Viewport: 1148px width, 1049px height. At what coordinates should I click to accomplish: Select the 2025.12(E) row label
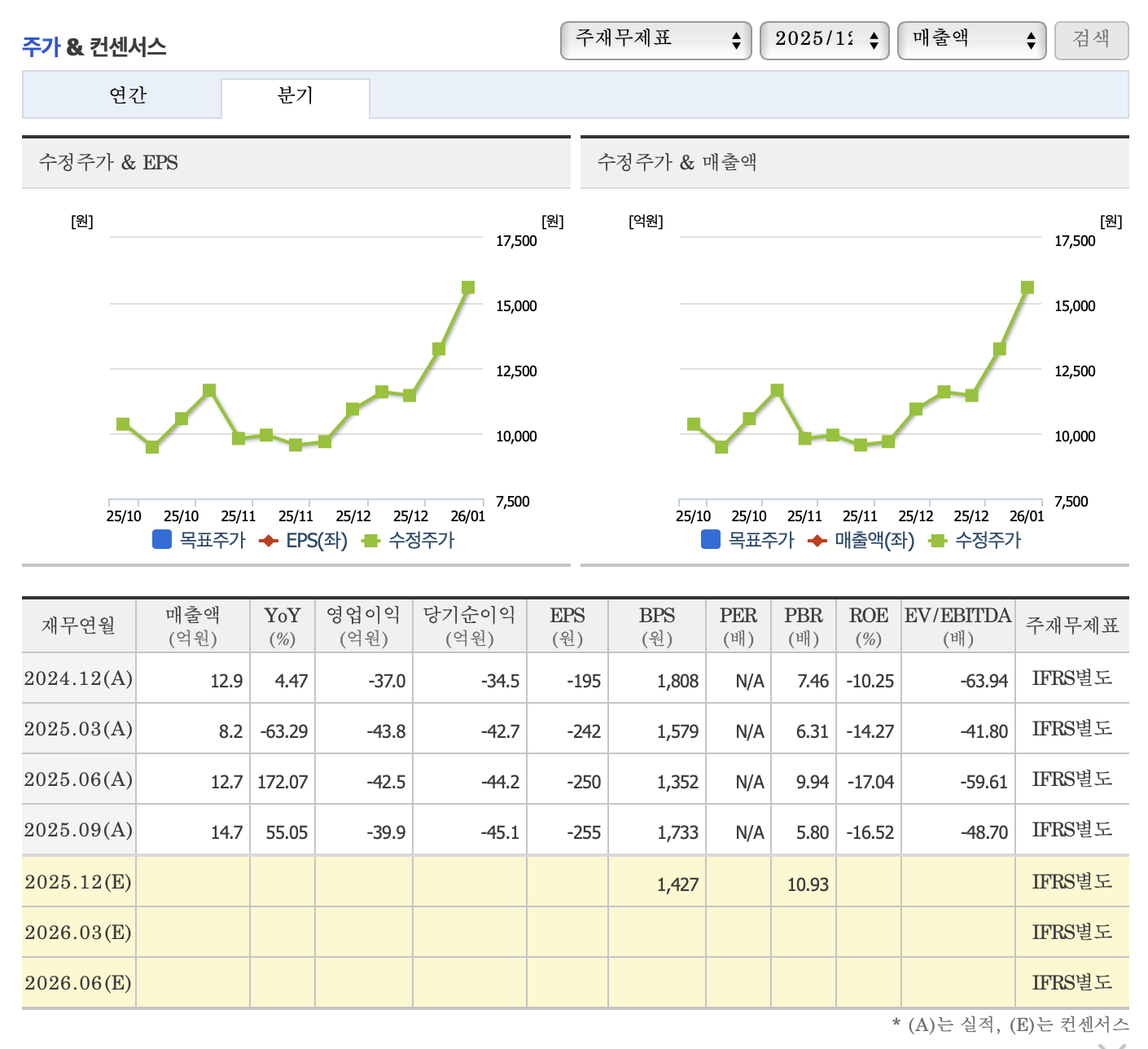pos(79,882)
